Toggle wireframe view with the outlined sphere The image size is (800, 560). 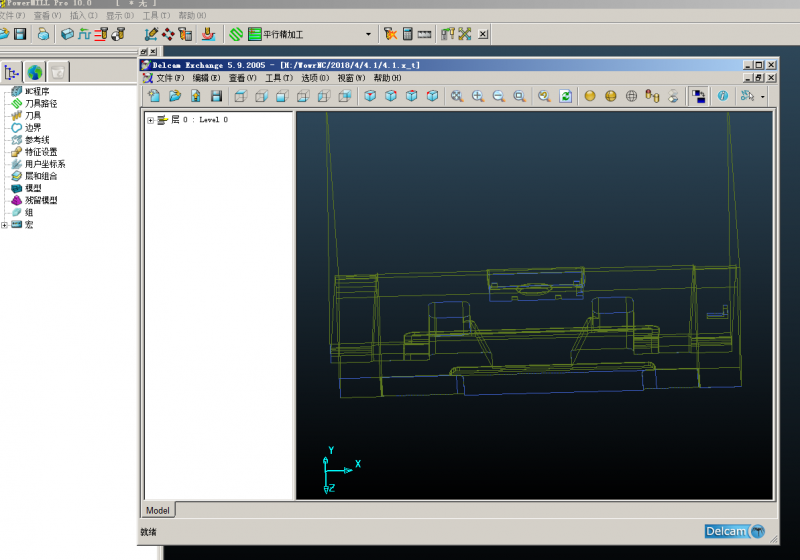[631, 96]
